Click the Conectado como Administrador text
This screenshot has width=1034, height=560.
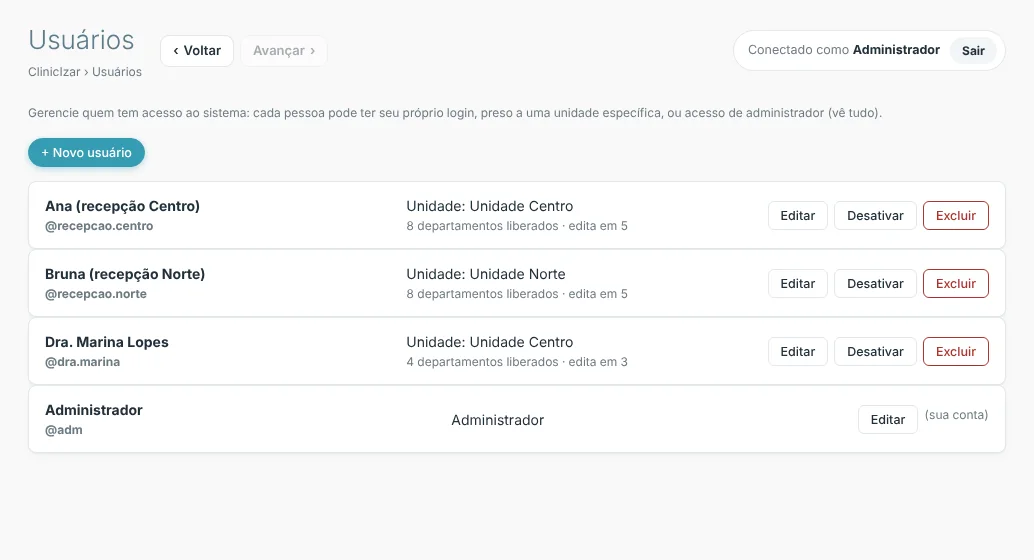(x=843, y=50)
